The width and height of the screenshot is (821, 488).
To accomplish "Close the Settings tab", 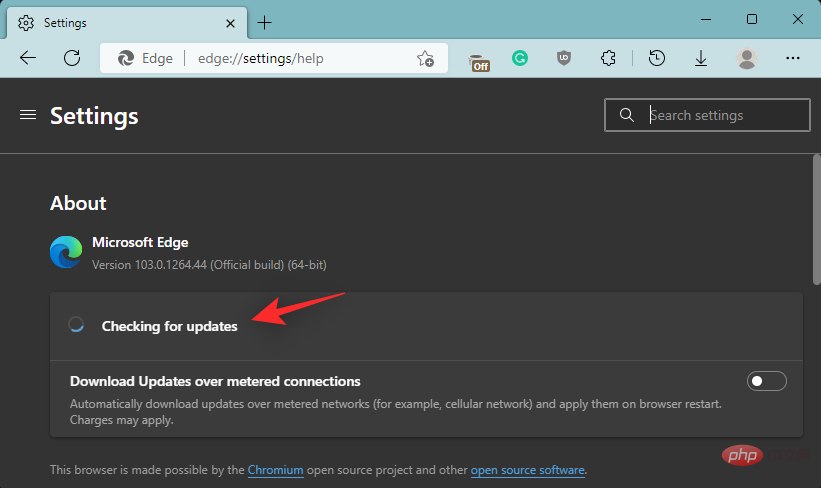I will pyautogui.click(x=230, y=23).
